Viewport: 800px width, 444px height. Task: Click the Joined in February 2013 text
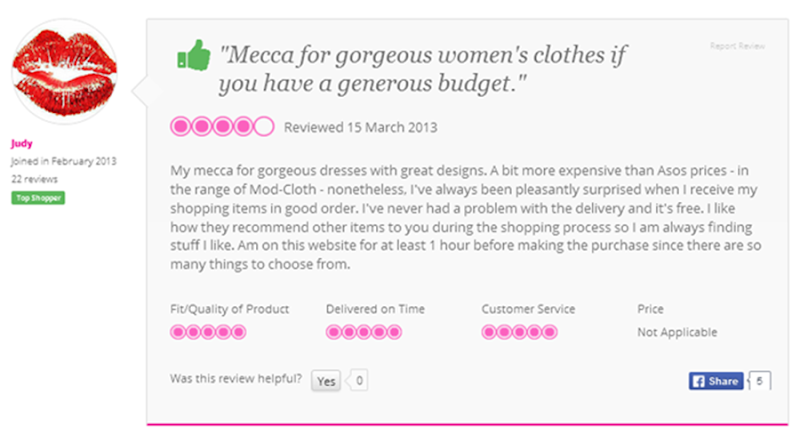[64, 161]
